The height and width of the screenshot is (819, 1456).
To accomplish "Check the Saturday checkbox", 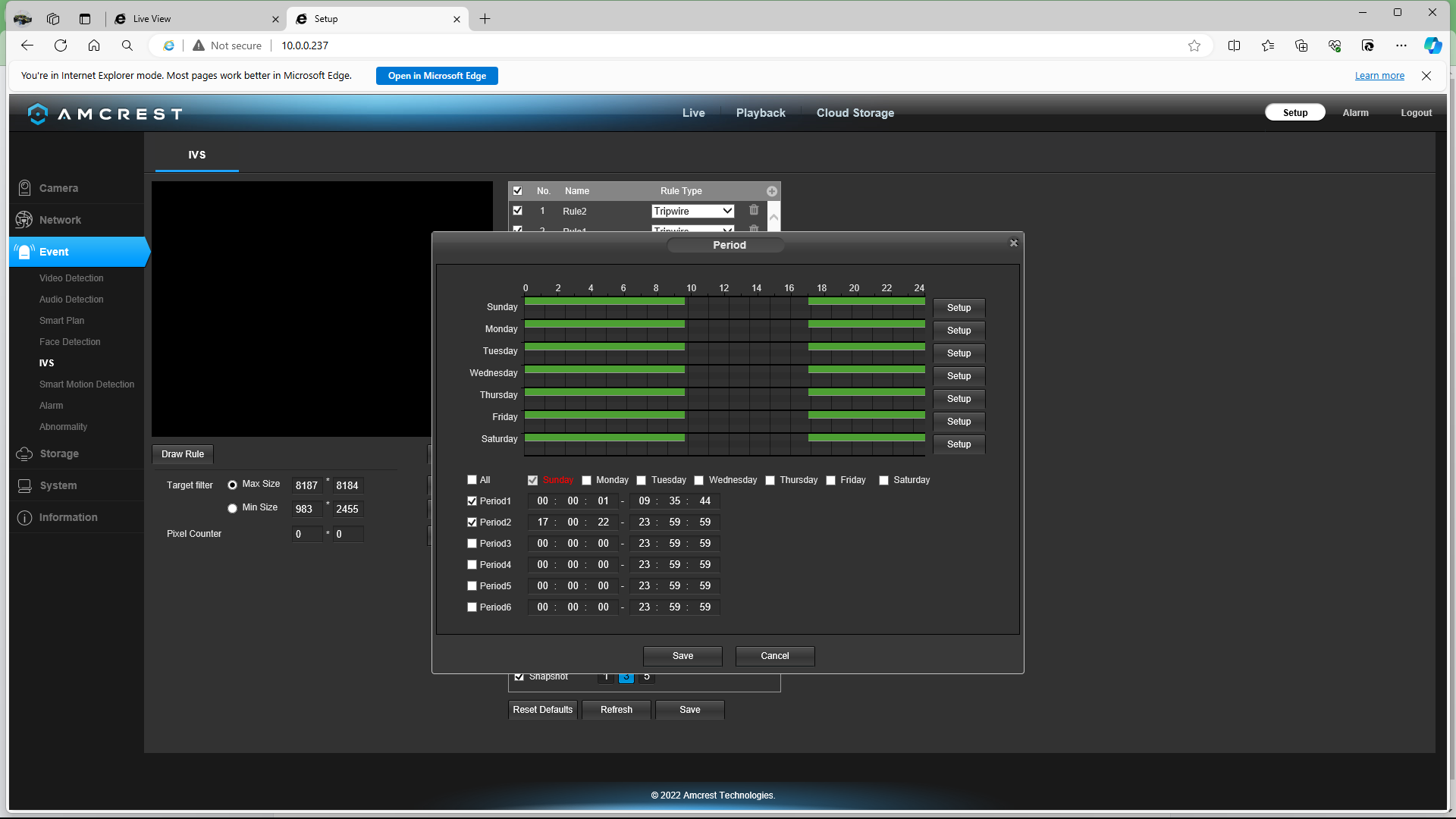I will [x=883, y=480].
